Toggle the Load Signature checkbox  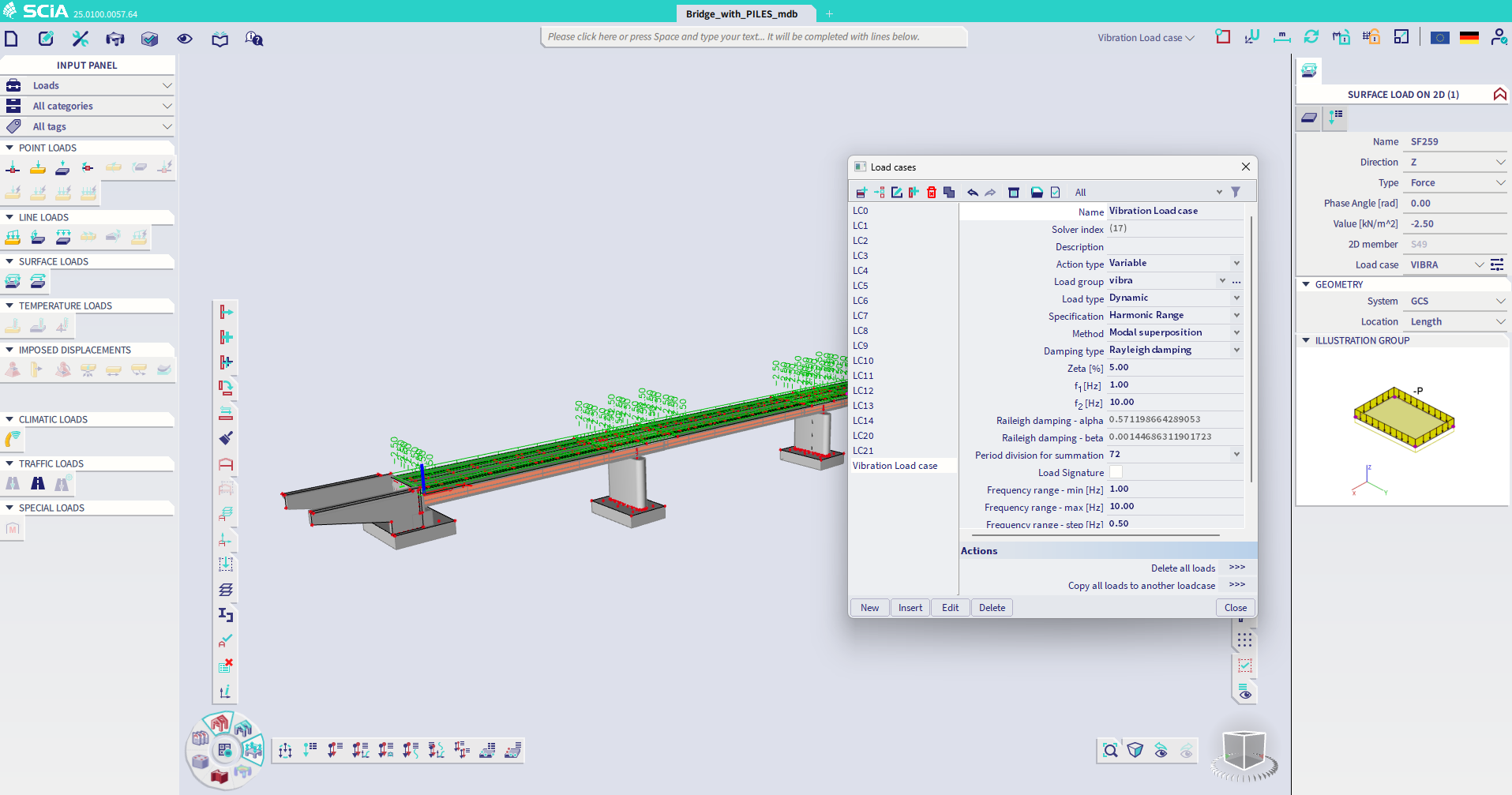[1116, 472]
